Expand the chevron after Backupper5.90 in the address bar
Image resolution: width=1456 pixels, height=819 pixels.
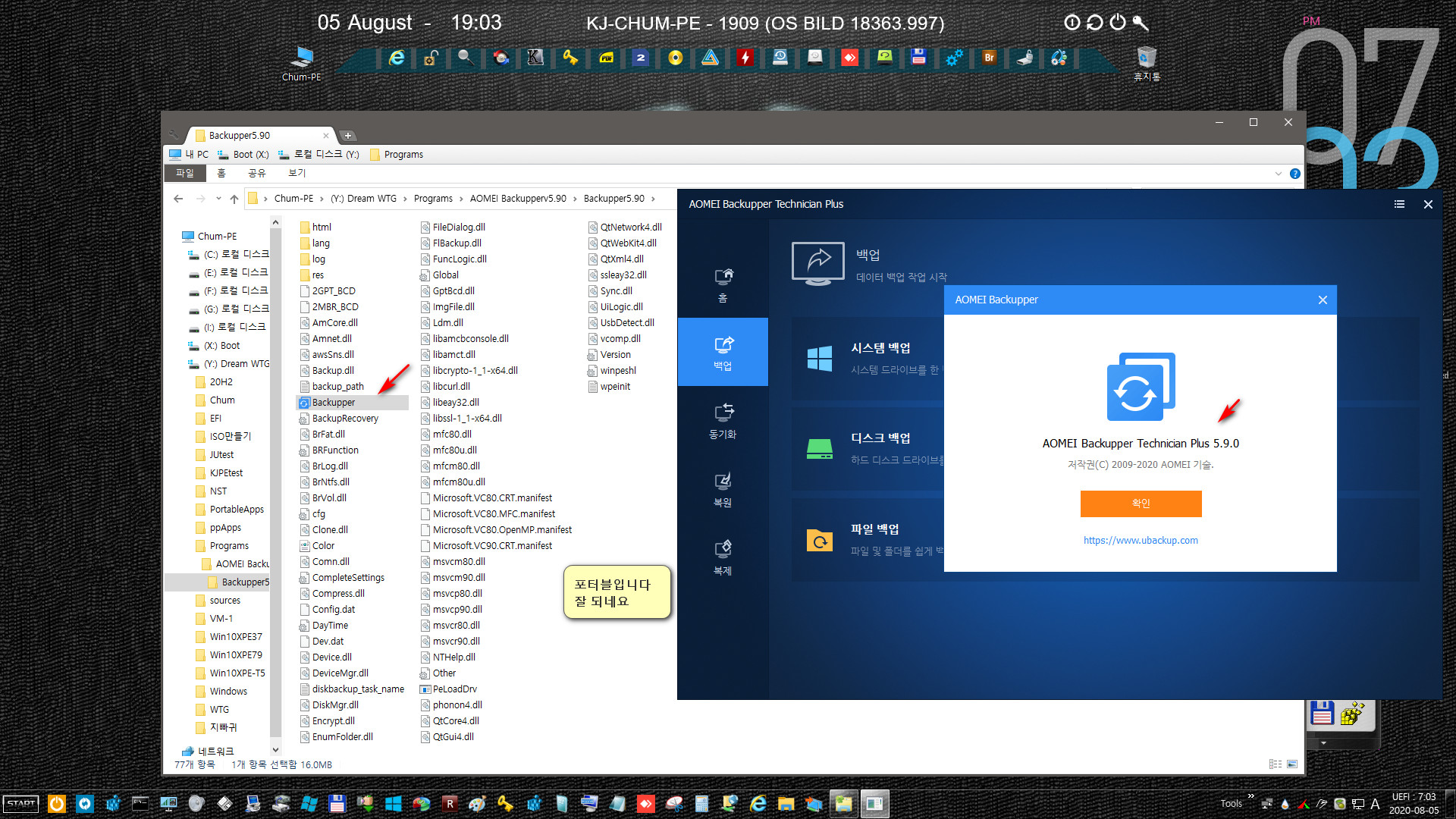(653, 199)
